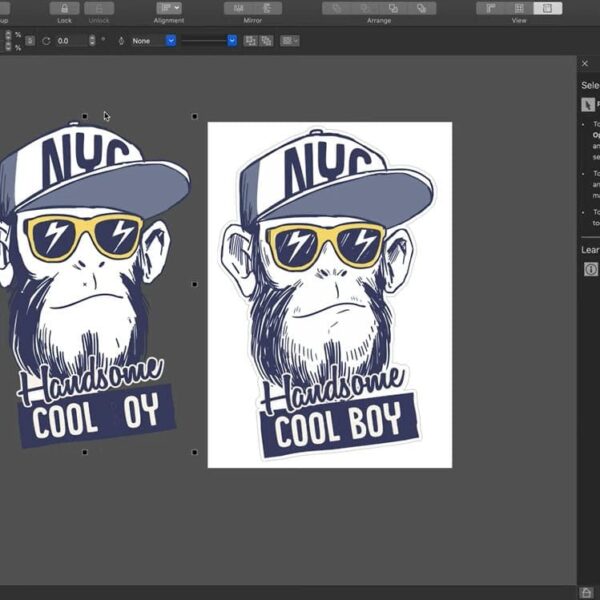The width and height of the screenshot is (600, 600).
Task: Click the ungroup objects icon in property bar
Action: pyautogui.click(x=265, y=41)
